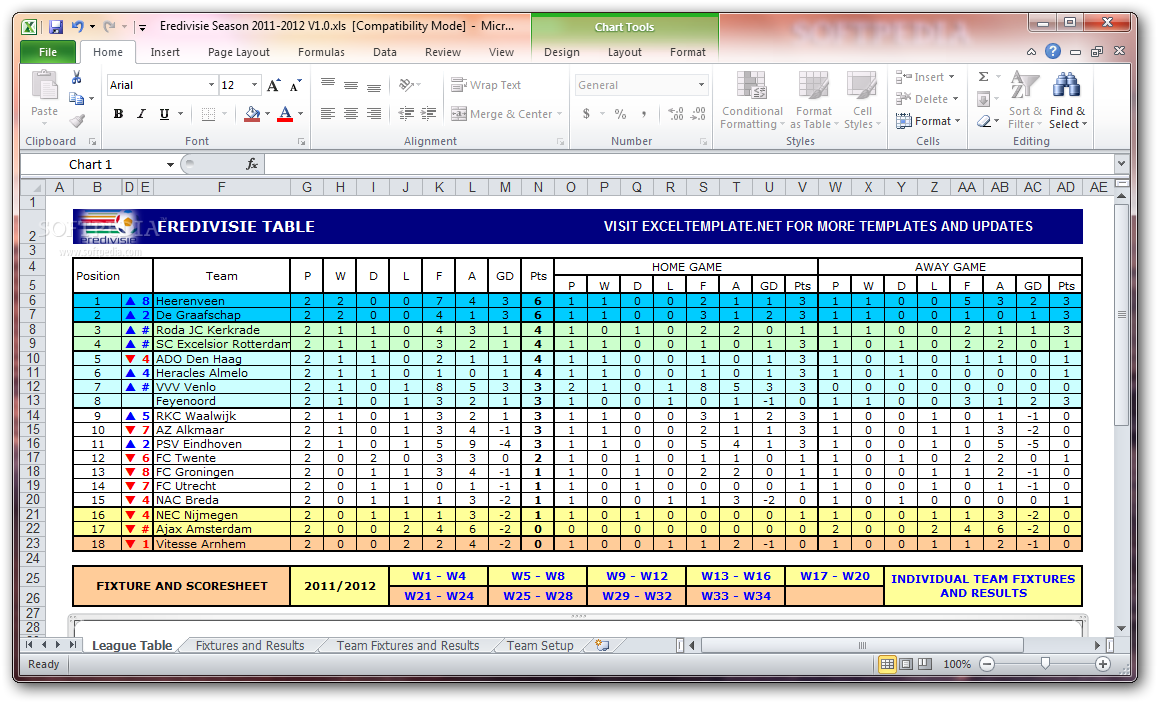Image resolution: width=1158 pixels, height=703 pixels.
Task: Click the Comma Style icon
Action: (x=644, y=114)
